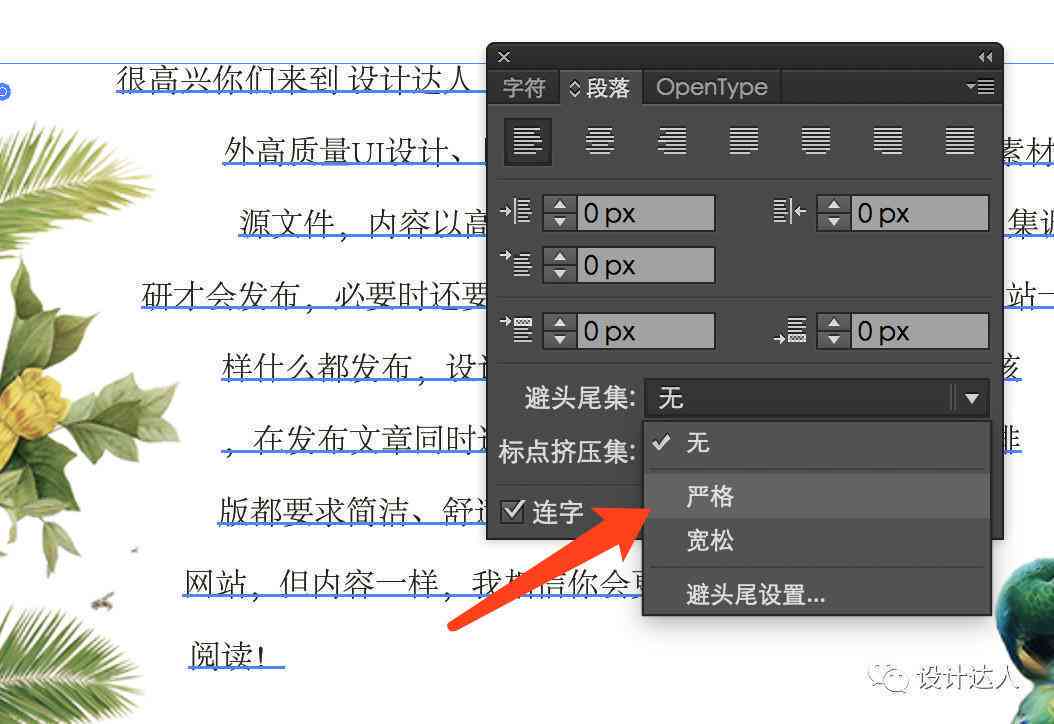1054x724 pixels.
Task: Click the text '阅读!' on canvas
Action: point(228,655)
